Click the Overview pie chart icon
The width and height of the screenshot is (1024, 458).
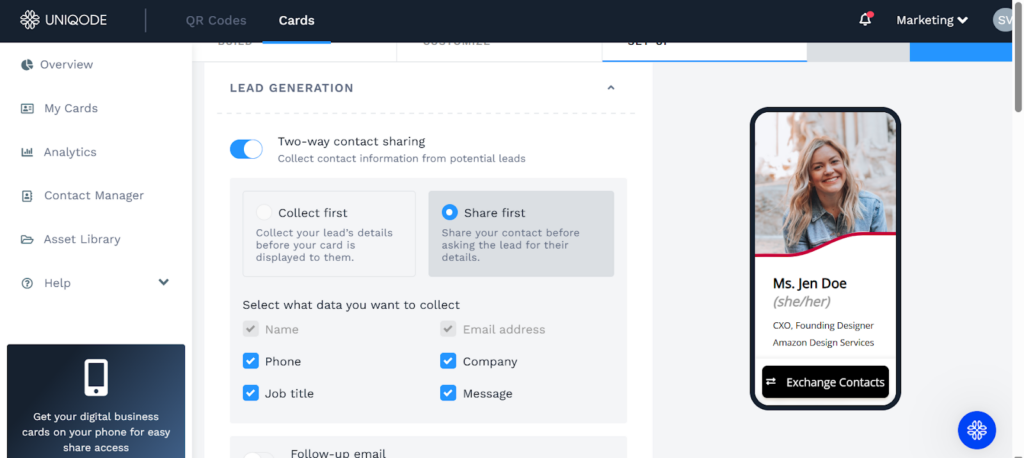click(27, 65)
